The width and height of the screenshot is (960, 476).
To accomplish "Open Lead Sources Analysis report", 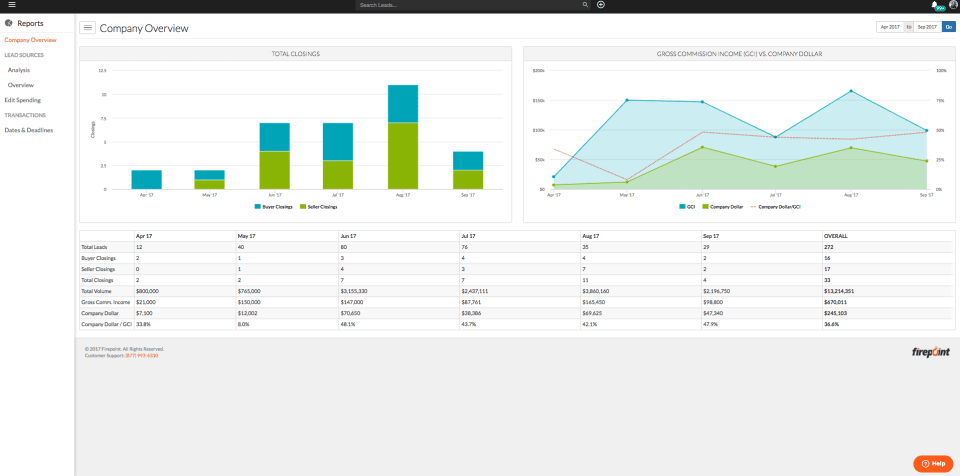I will [x=19, y=70].
